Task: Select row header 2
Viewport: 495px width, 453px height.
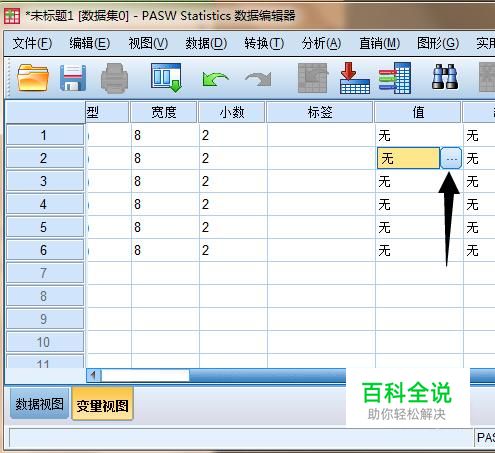Action: click(45, 158)
